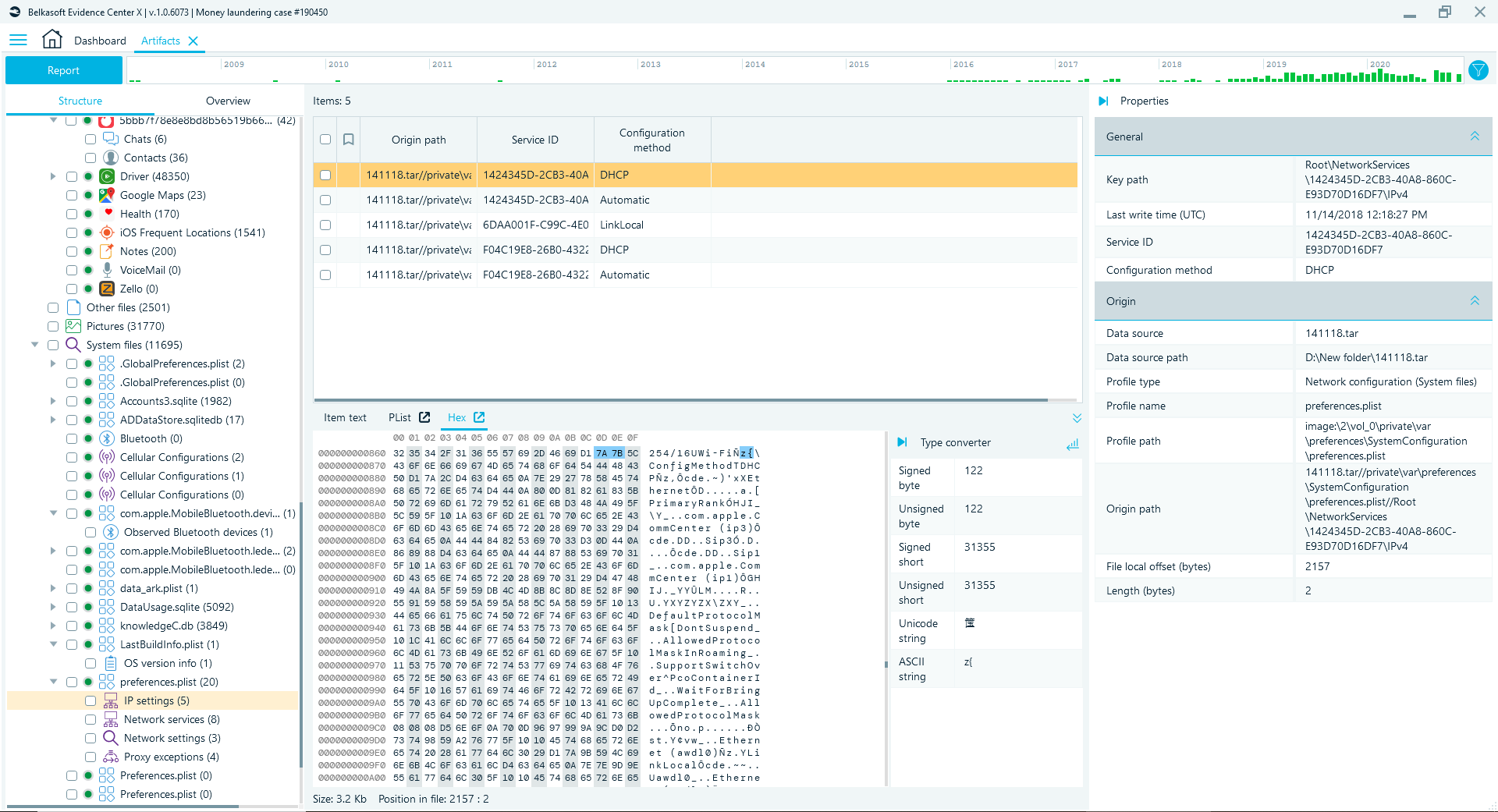Open the Item text tab
The width and height of the screenshot is (1498, 812).
345,417
